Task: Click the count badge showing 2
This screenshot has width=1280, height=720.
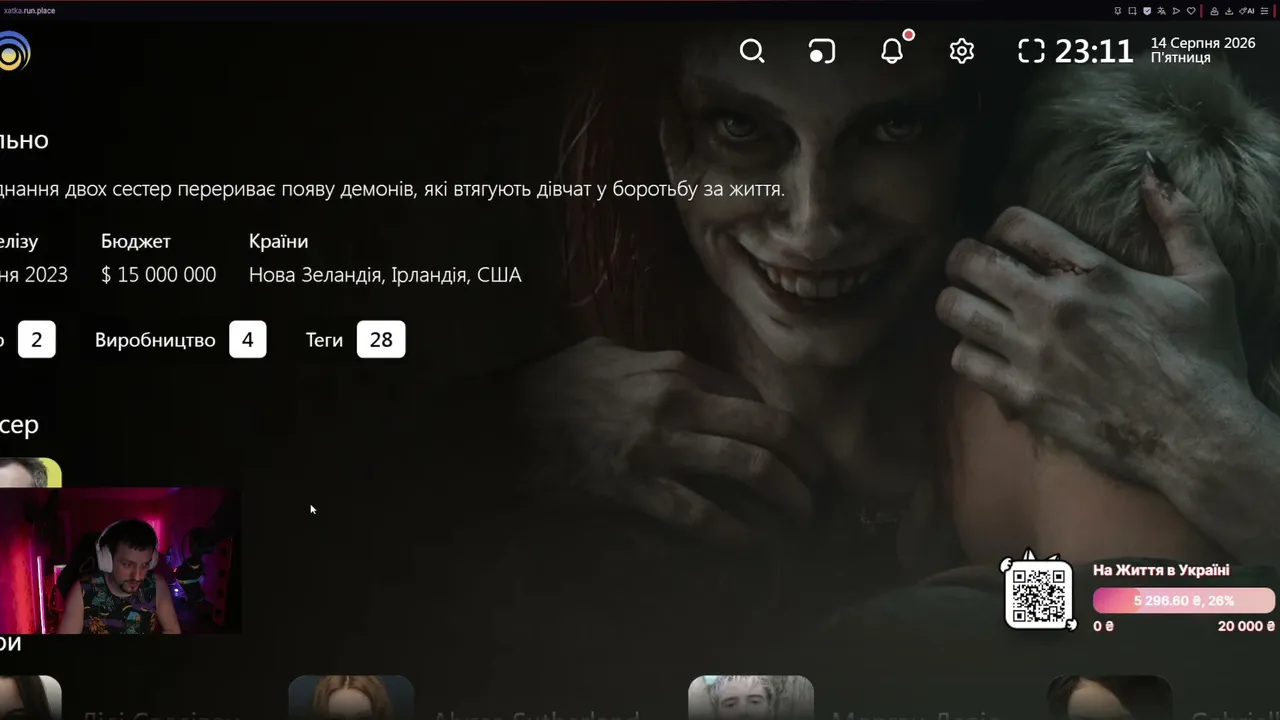Action: (x=37, y=340)
